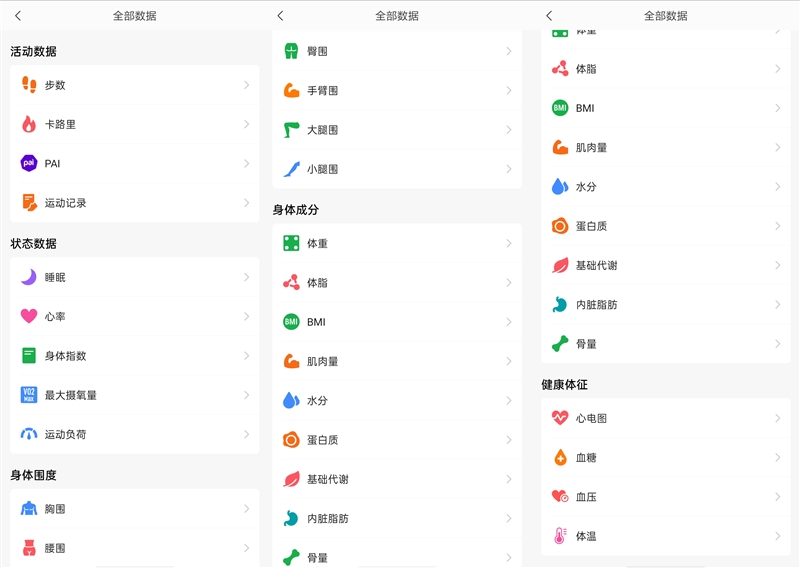Tap the blood drop icon for 血糖

pyautogui.click(x=560, y=457)
